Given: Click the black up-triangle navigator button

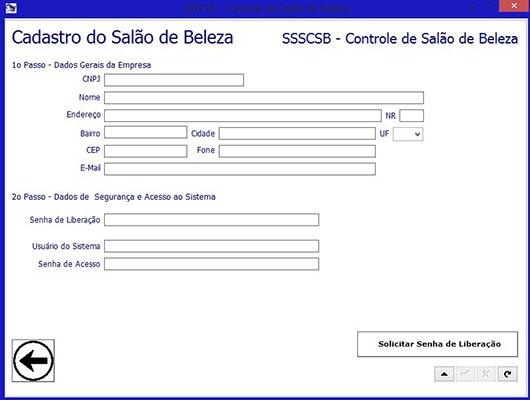Looking at the screenshot, I should 444,374.
